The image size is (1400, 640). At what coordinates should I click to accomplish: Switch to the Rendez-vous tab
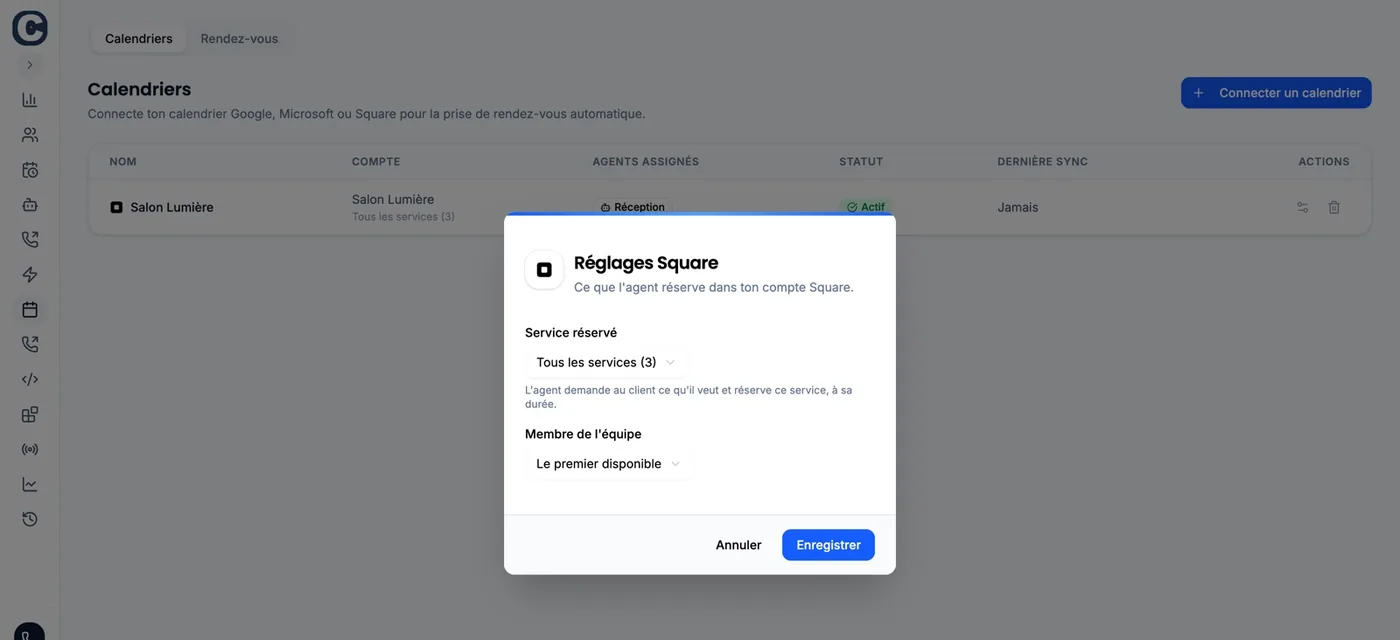tap(239, 39)
